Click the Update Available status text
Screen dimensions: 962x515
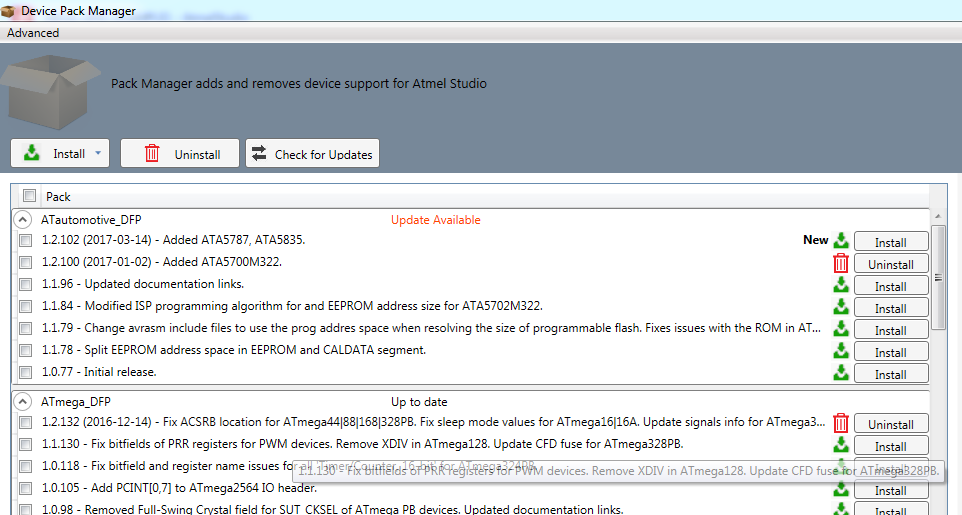point(436,220)
